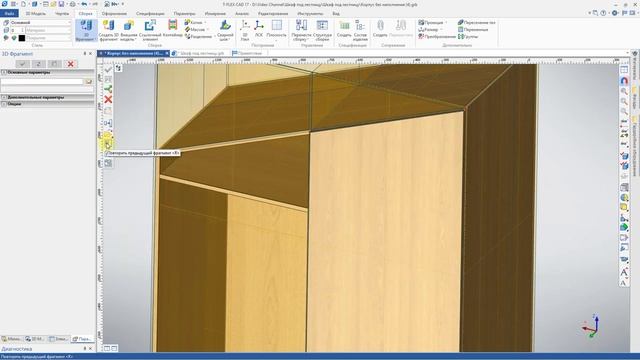Click the repeat previous fragment icon
640x360 pixels.
click(108, 144)
